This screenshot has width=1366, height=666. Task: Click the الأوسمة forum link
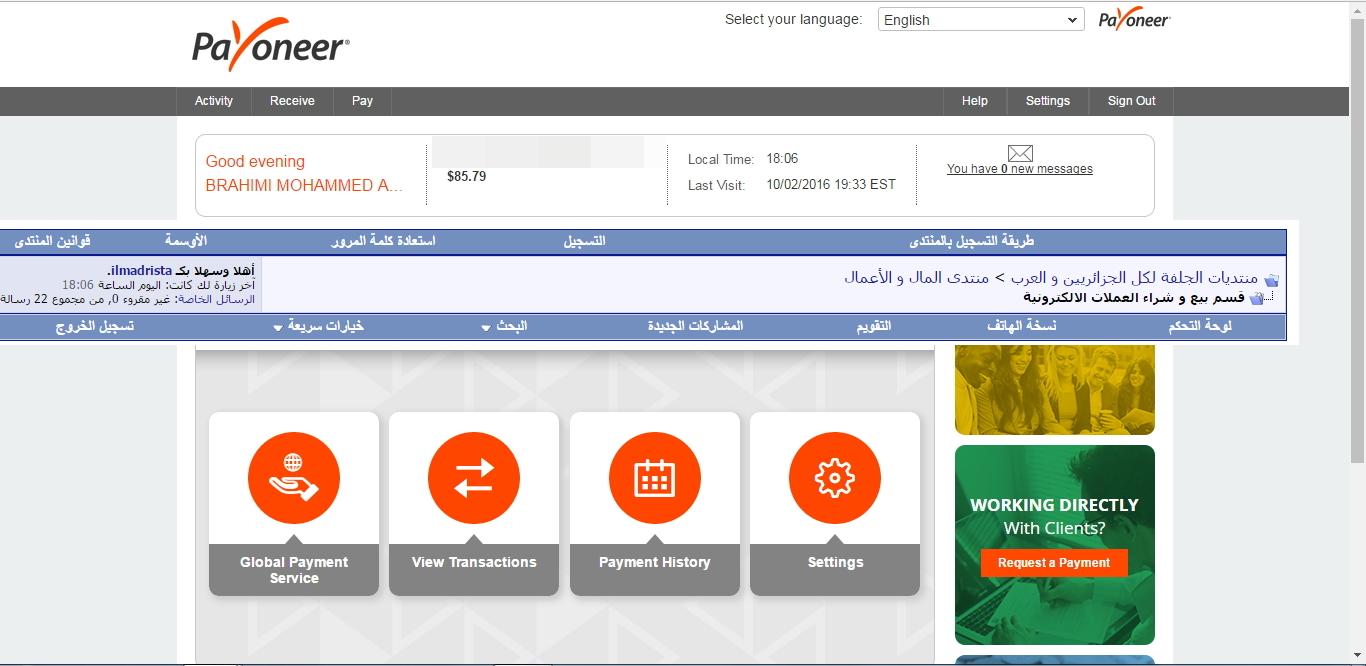point(186,241)
